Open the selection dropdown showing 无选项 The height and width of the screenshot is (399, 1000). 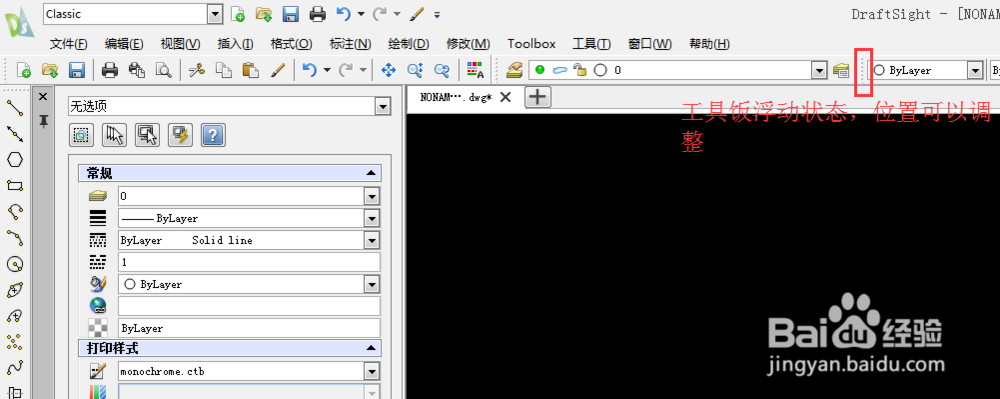pos(383,106)
